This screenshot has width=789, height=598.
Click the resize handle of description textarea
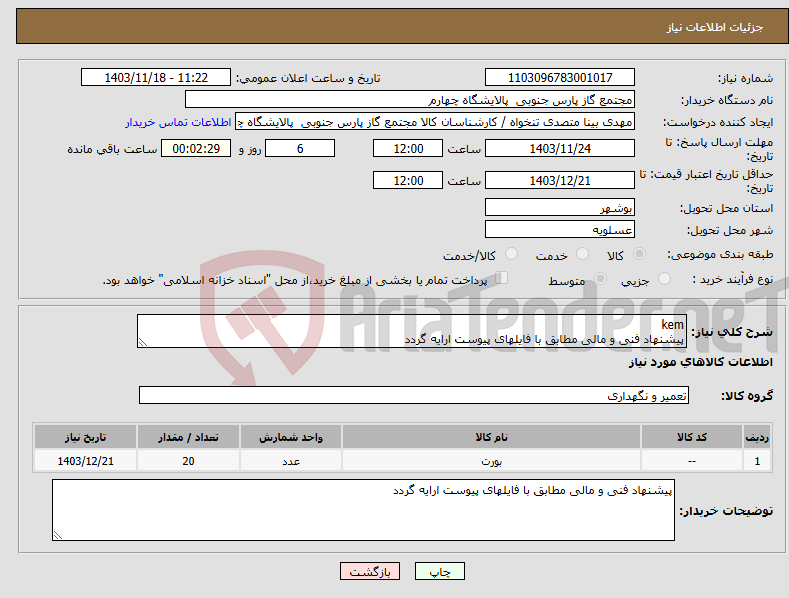point(143,342)
